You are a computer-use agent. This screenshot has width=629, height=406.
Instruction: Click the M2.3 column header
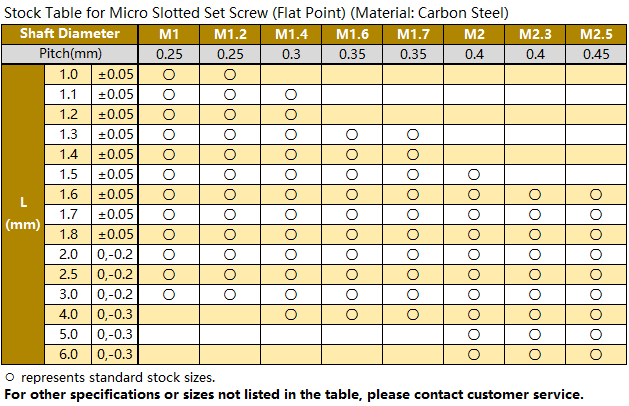point(535,34)
